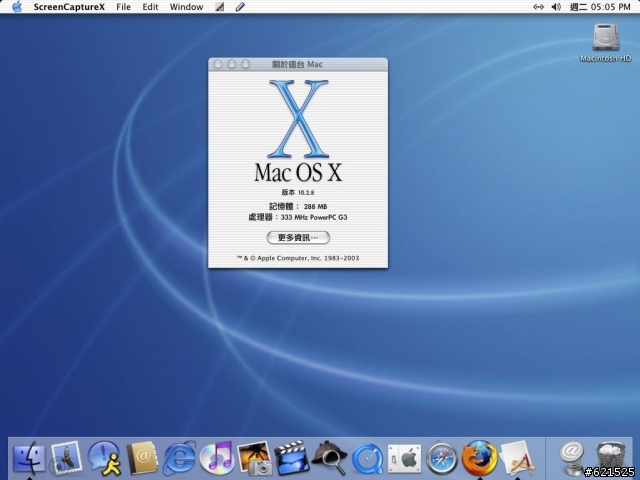
Task: Open the Window menu
Action: [x=186, y=7]
